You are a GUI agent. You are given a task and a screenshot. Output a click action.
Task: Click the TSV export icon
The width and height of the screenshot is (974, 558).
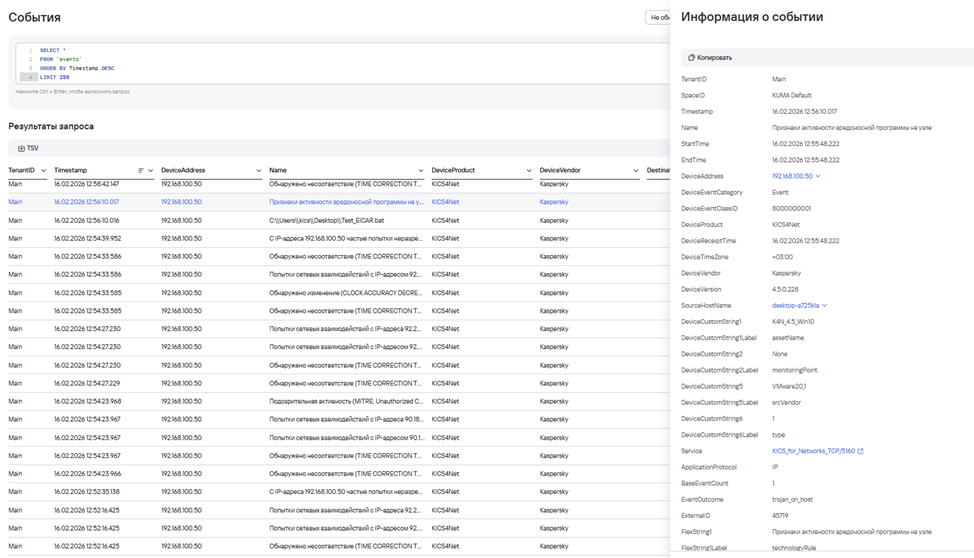(22, 148)
